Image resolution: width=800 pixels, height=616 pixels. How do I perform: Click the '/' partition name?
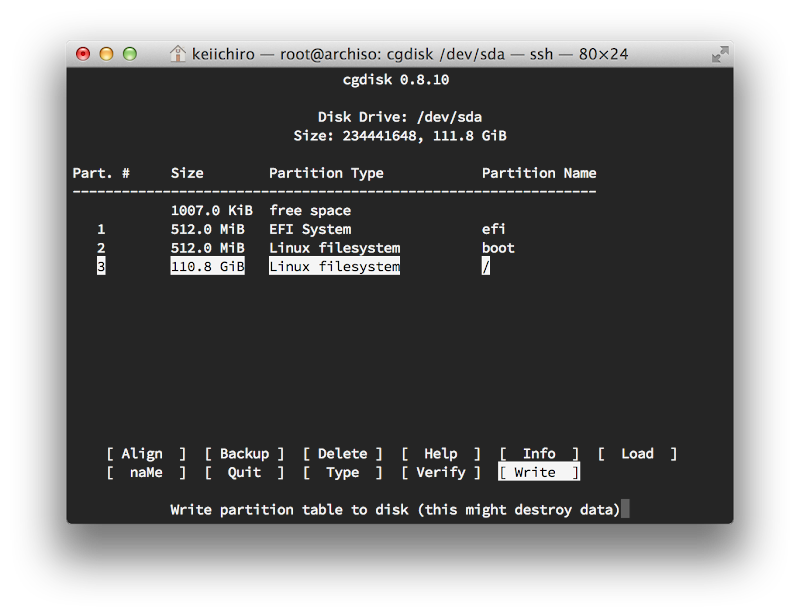coord(486,266)
